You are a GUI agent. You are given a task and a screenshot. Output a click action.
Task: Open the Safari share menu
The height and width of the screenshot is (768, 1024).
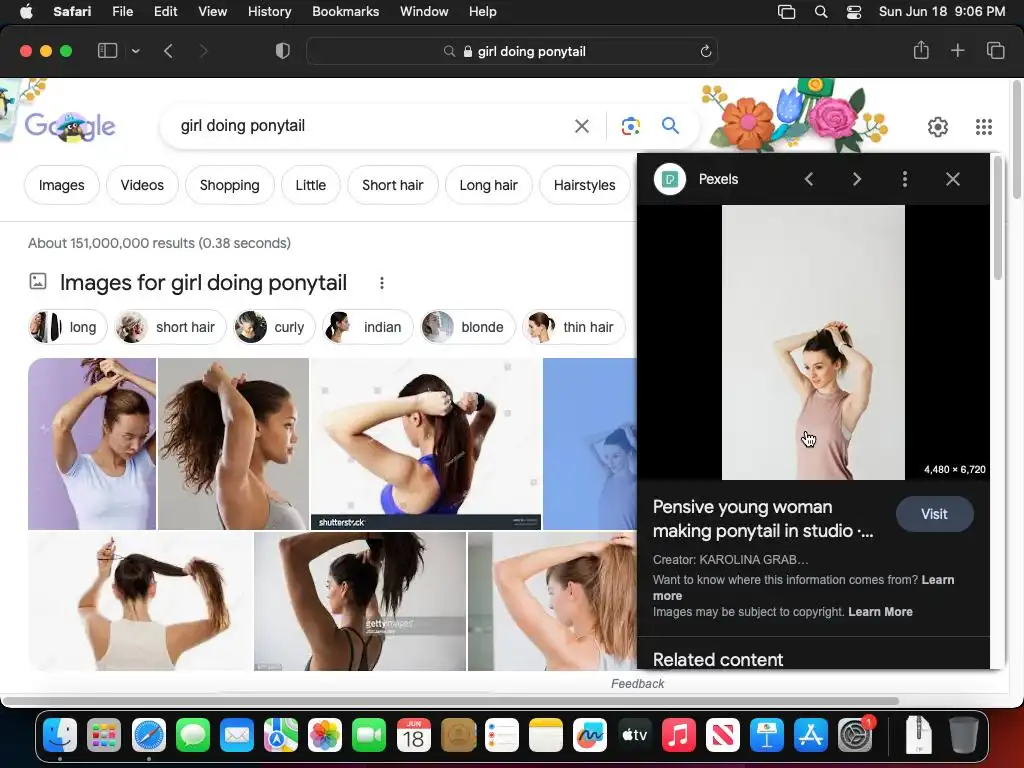921,50
